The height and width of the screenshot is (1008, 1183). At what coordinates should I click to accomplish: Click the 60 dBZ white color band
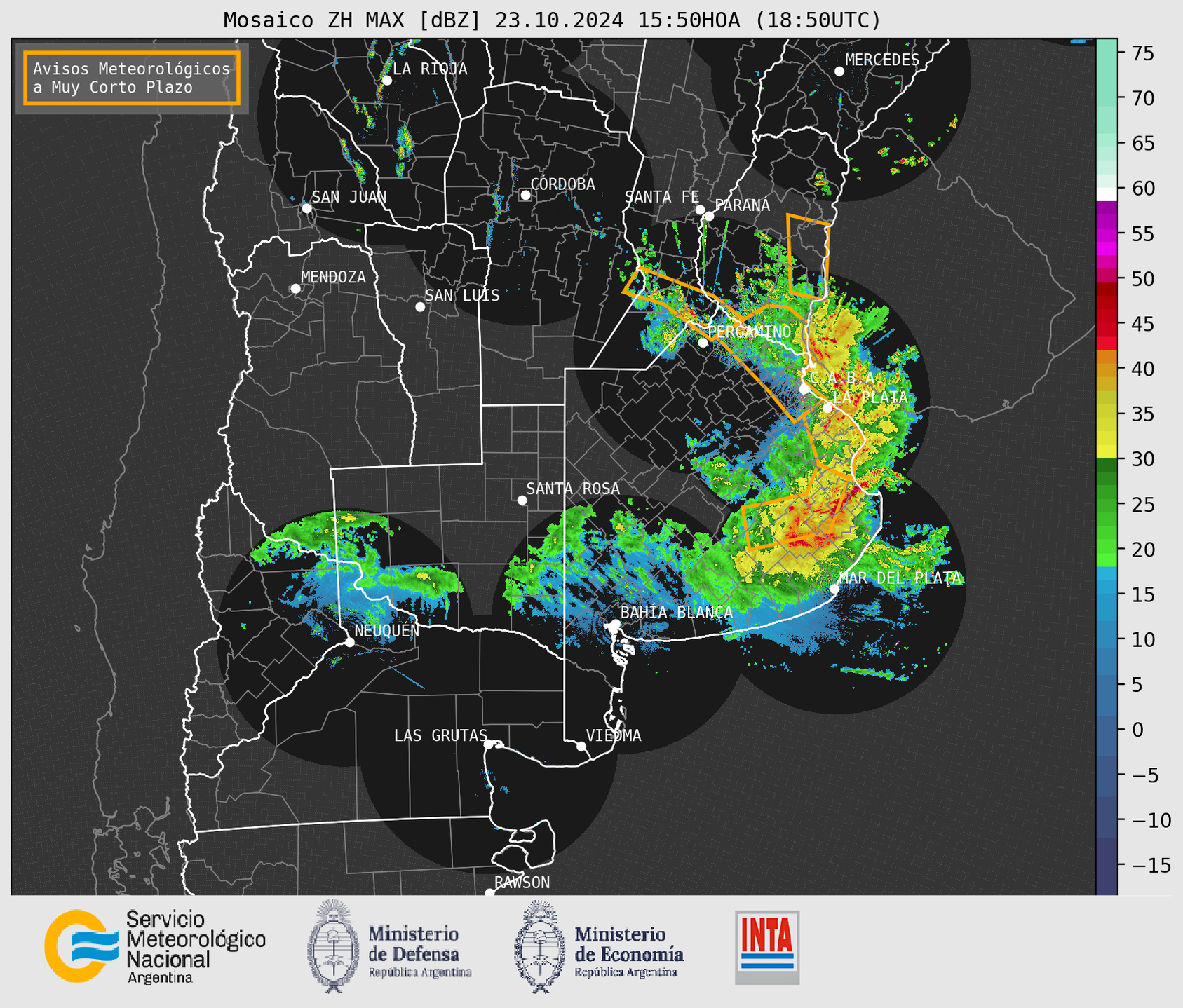click(x=1107, y=194)
